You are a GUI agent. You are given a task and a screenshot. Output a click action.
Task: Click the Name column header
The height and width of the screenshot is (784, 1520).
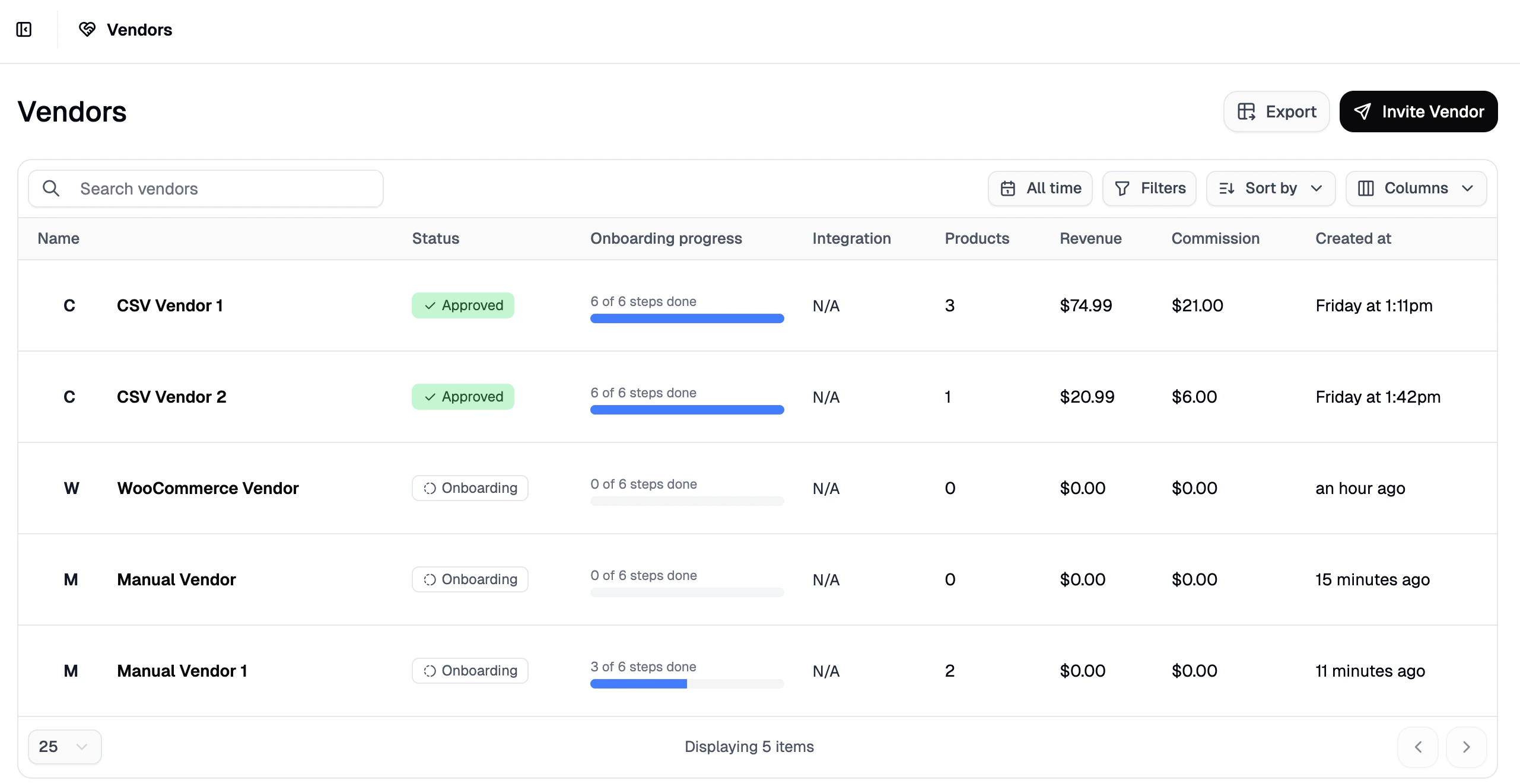tap(58, 238)
